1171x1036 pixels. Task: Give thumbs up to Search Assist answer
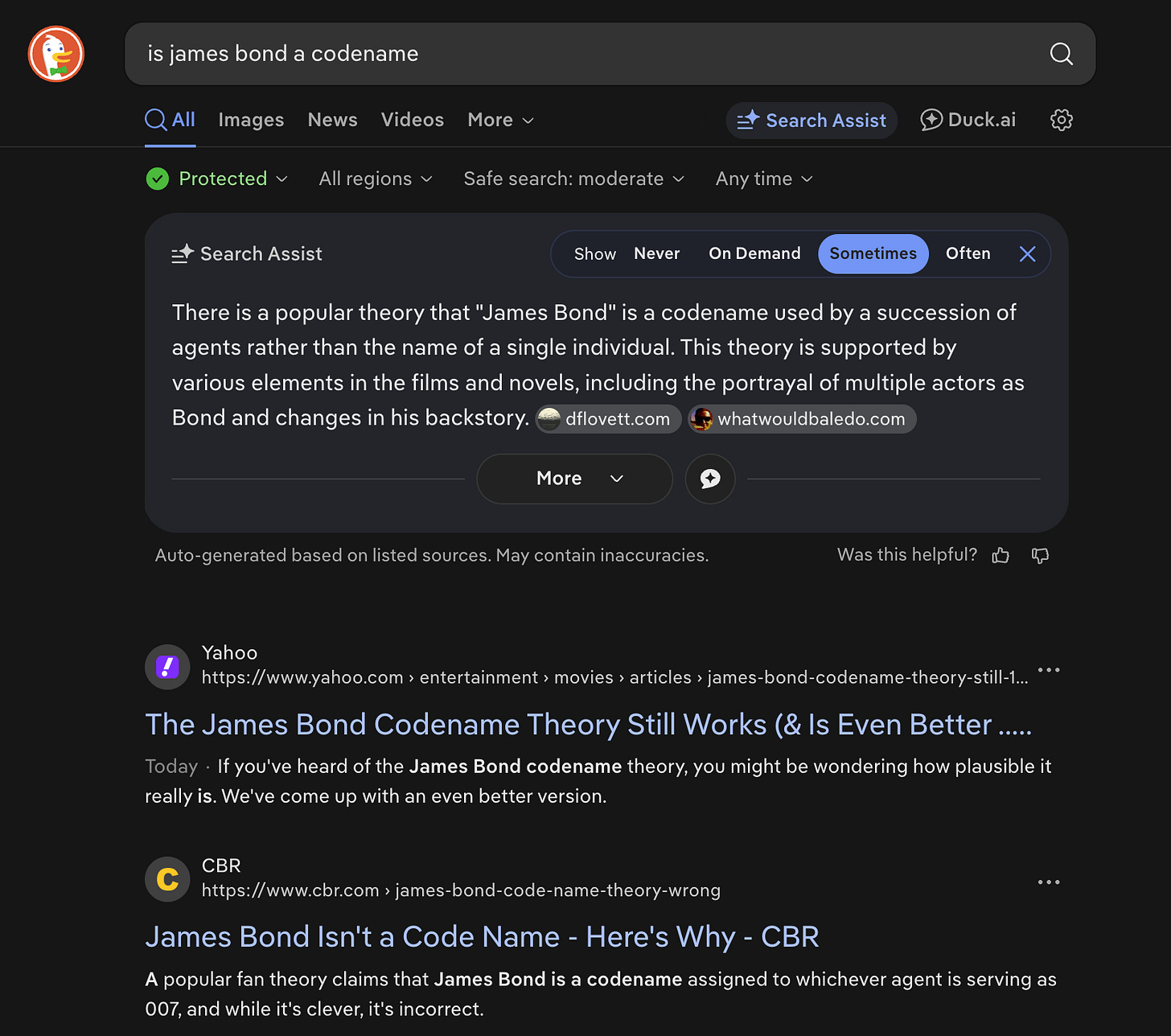[1000, 555]
